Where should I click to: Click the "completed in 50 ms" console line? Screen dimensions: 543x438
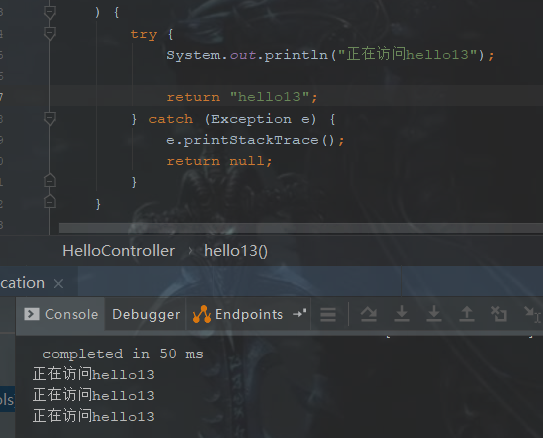click(123, 354)
